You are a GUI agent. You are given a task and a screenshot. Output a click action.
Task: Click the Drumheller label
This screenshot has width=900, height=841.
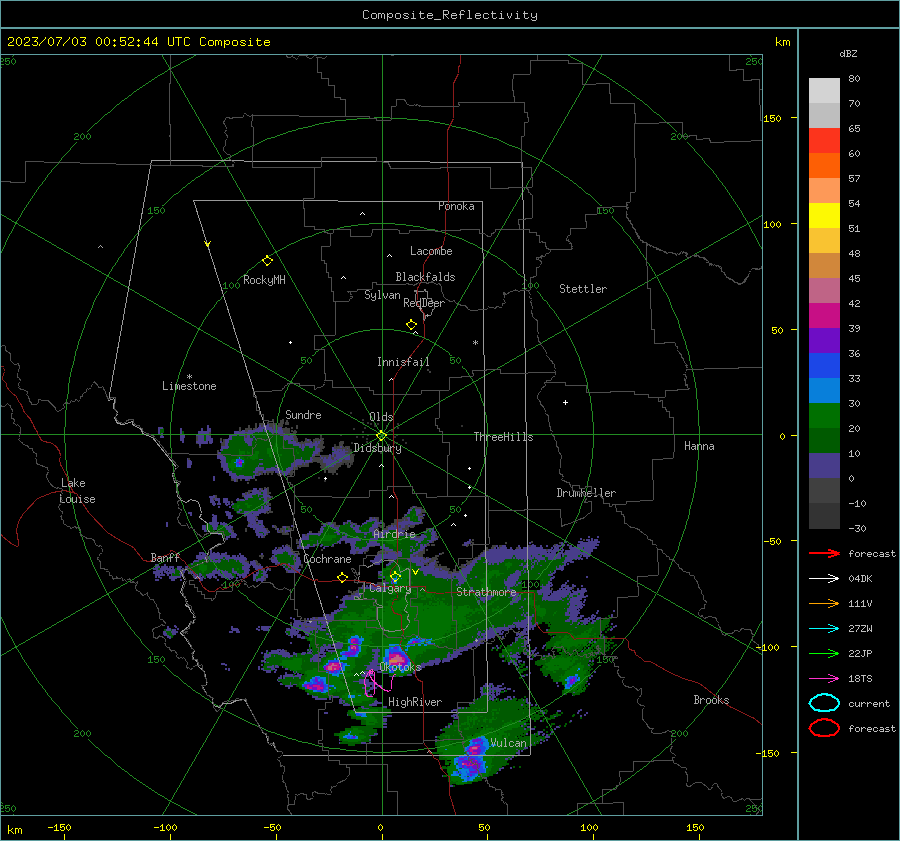click(x=586, y=493)
